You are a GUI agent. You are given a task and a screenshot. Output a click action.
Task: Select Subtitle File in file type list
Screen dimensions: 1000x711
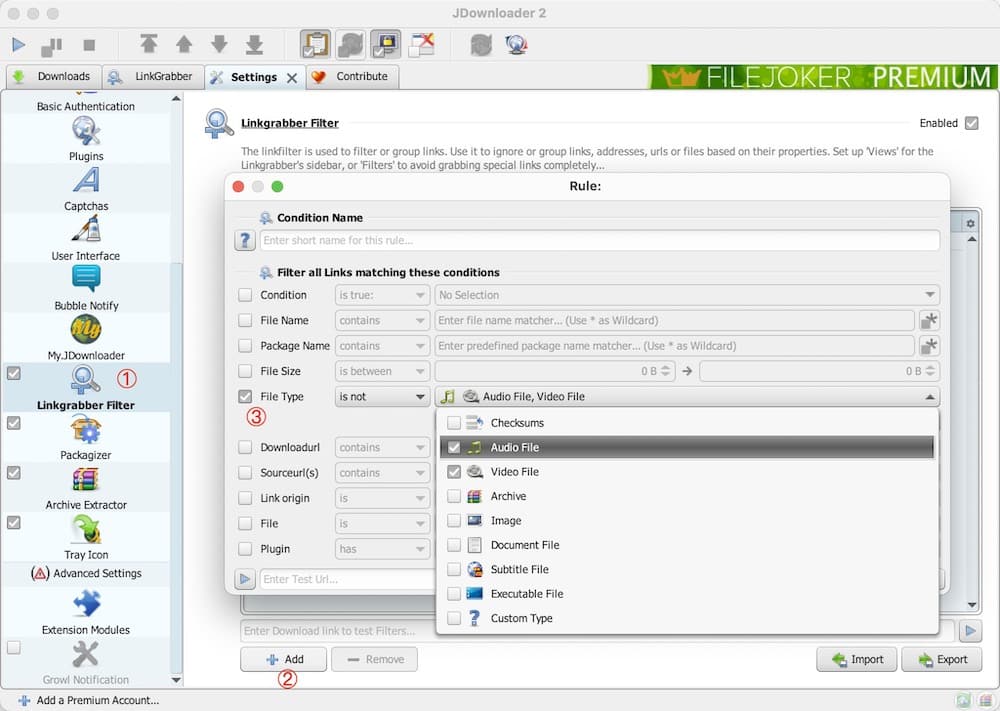(687, 569)
